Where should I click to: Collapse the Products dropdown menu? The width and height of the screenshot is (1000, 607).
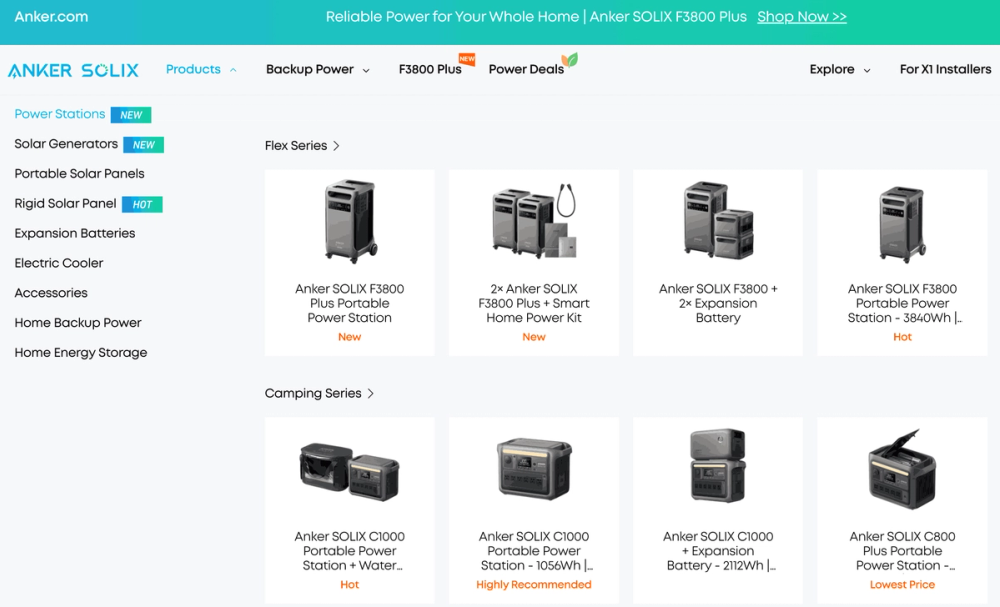(201, 69)
